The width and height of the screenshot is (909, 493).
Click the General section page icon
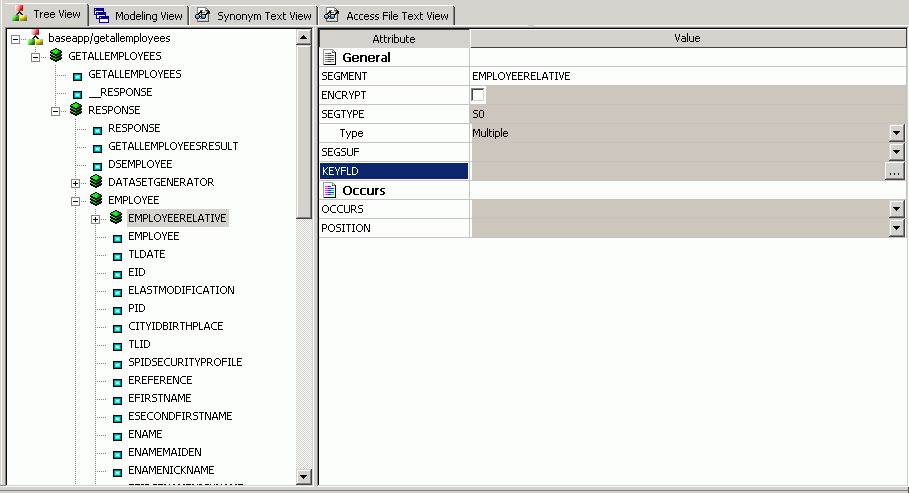[329, 57]
